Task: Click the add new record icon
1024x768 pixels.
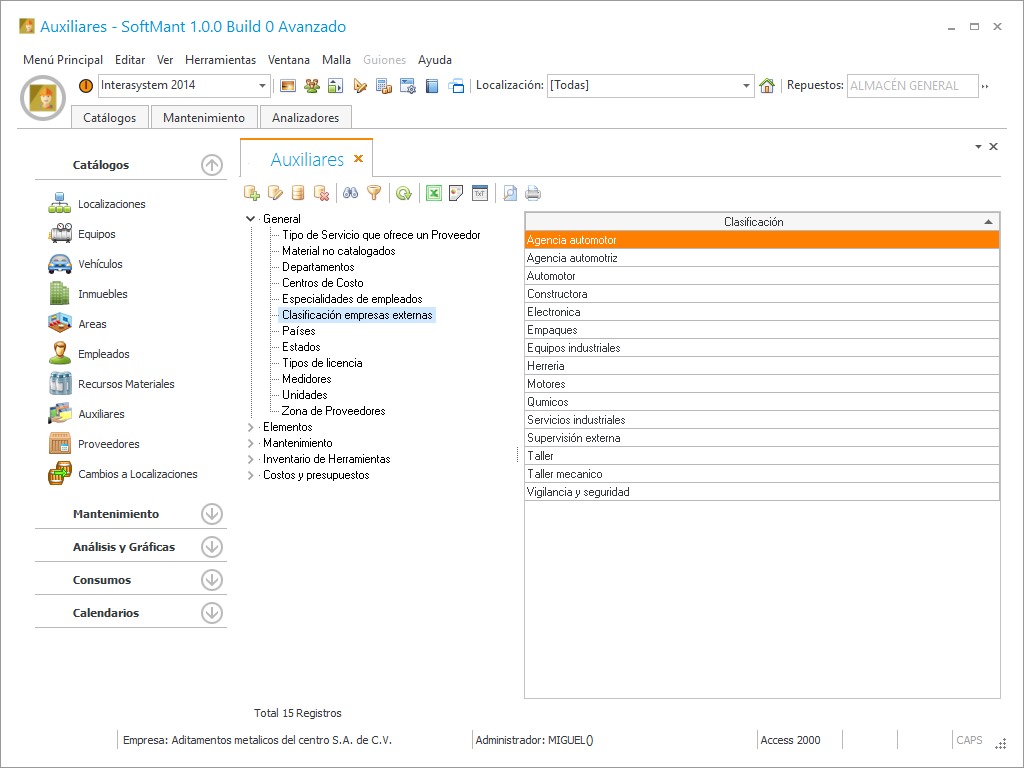Action: (252, 193)
